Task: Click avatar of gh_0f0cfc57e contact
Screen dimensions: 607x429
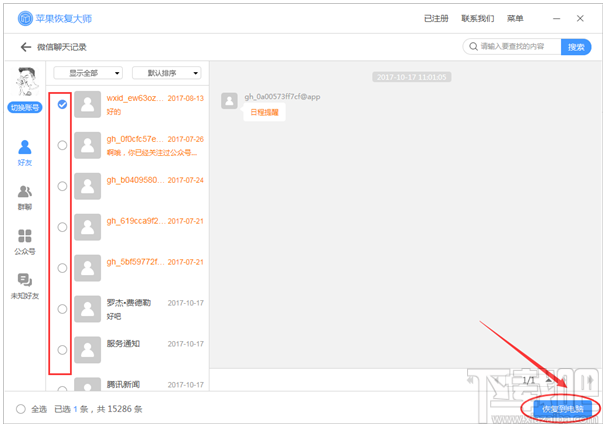Action: [x=87, y=145]
